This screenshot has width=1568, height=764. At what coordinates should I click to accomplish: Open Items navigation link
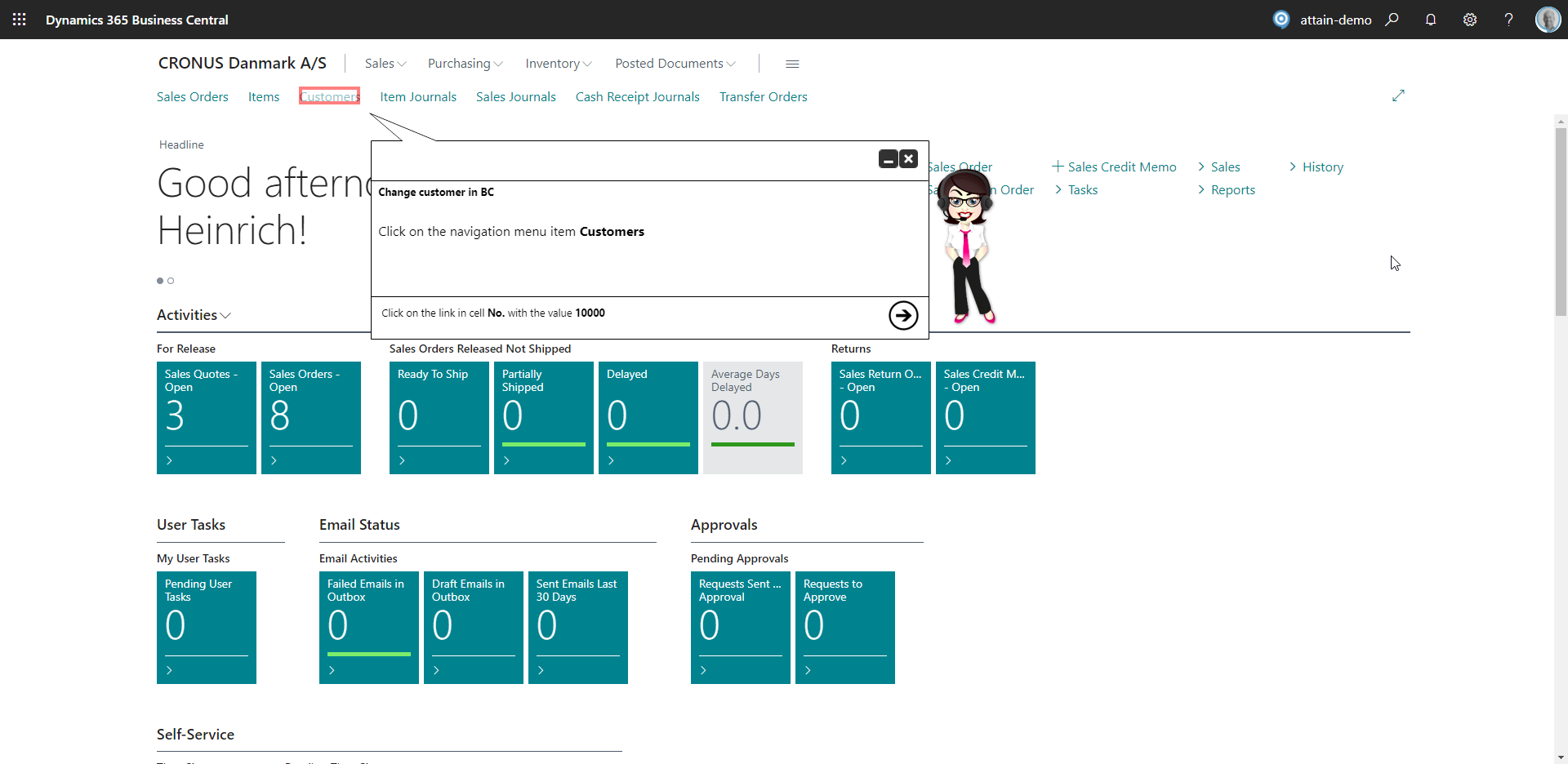(x=264, y=97)
